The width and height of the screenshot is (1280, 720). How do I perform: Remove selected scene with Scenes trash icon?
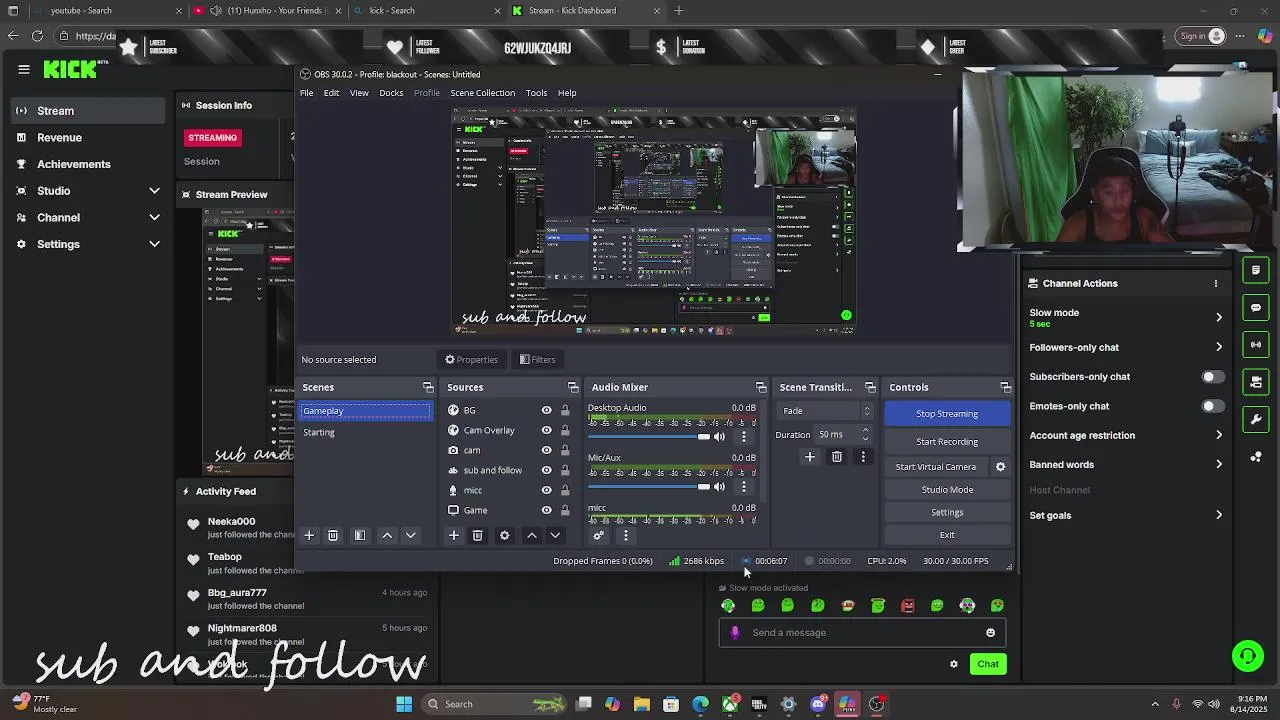tap(333, 536)
